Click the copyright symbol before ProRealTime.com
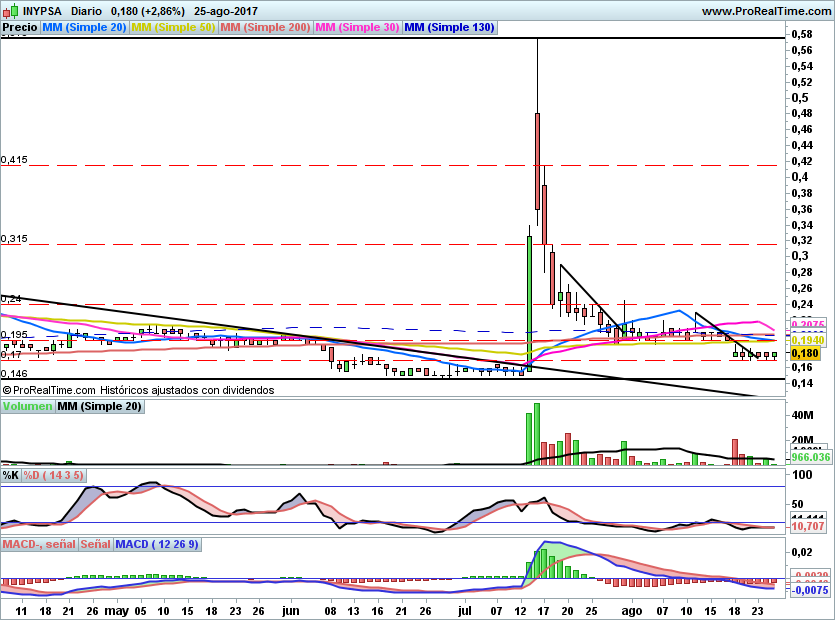 (7, 390)
